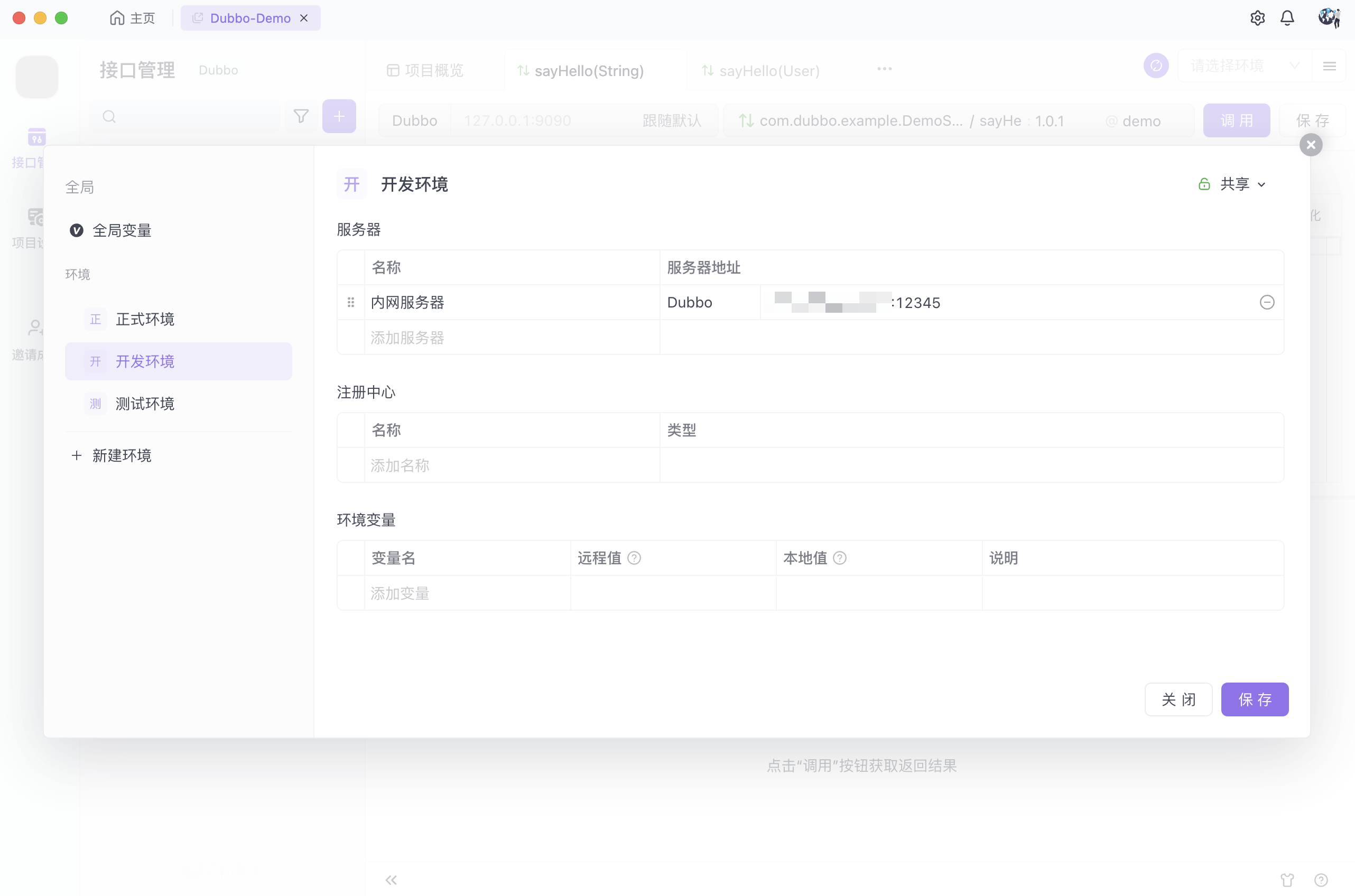
Task: Click the purple 保存 button in dialog
Action: point(1255,699)
